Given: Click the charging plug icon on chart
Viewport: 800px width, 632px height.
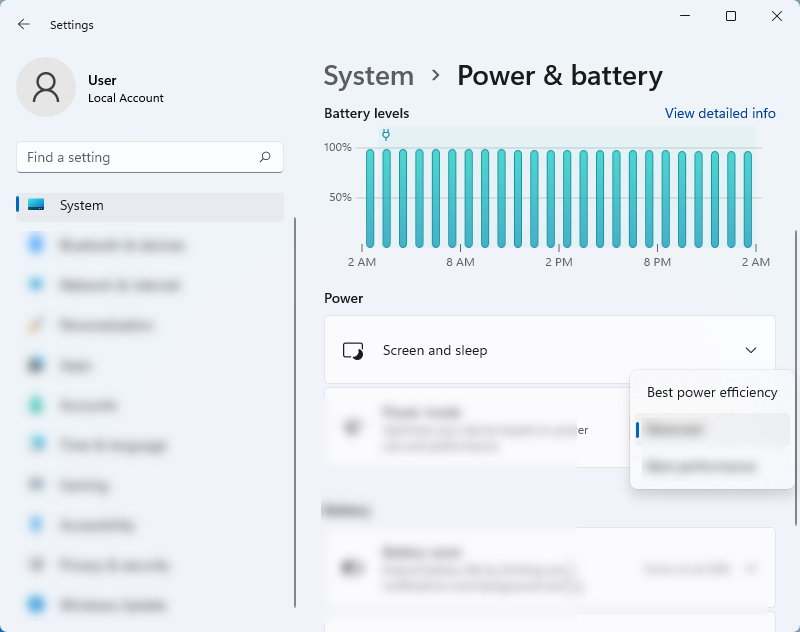Looking at the screenshot, I should [x=386, y=134].
